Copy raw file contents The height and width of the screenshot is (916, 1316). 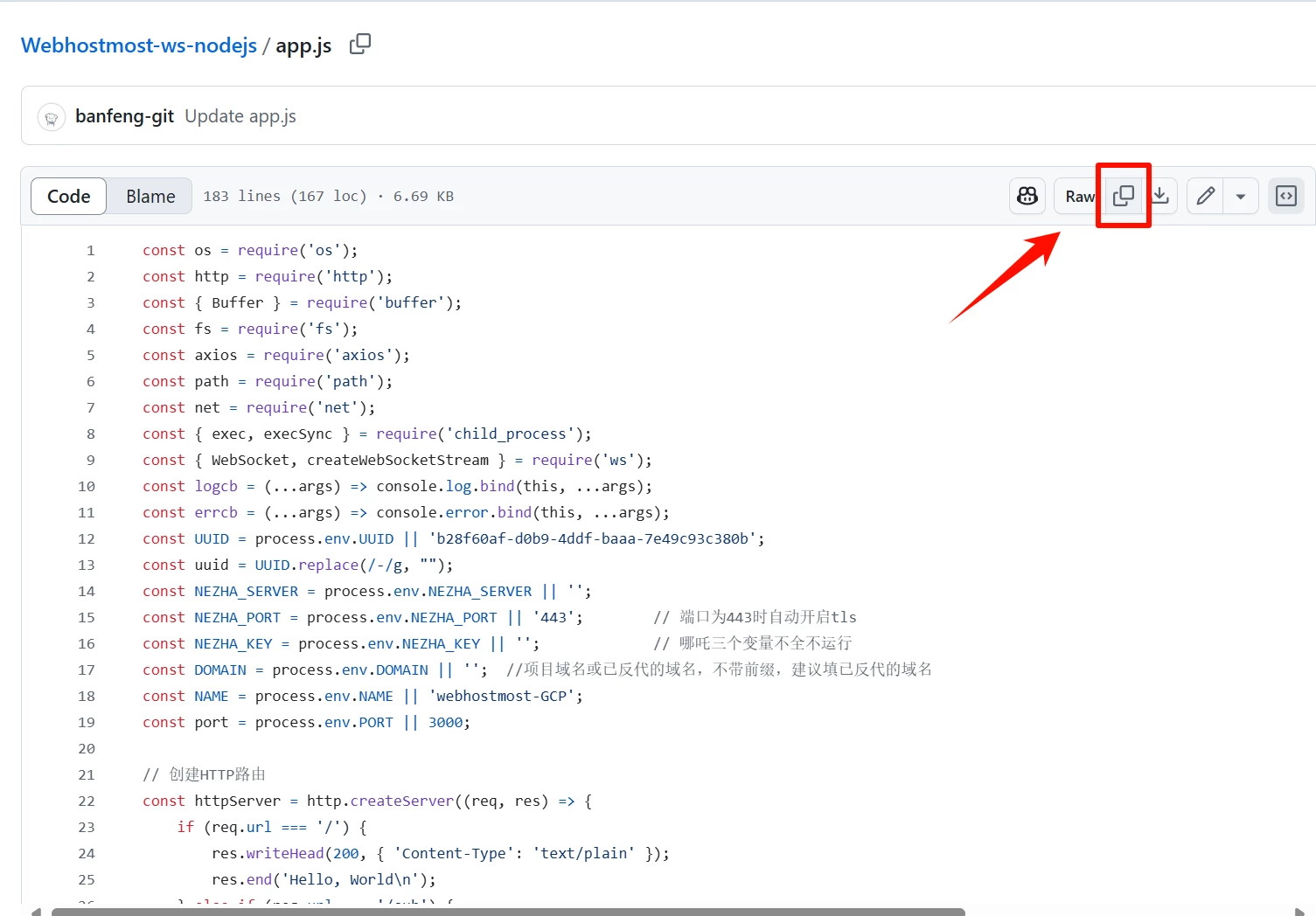tap(1124, 196)
